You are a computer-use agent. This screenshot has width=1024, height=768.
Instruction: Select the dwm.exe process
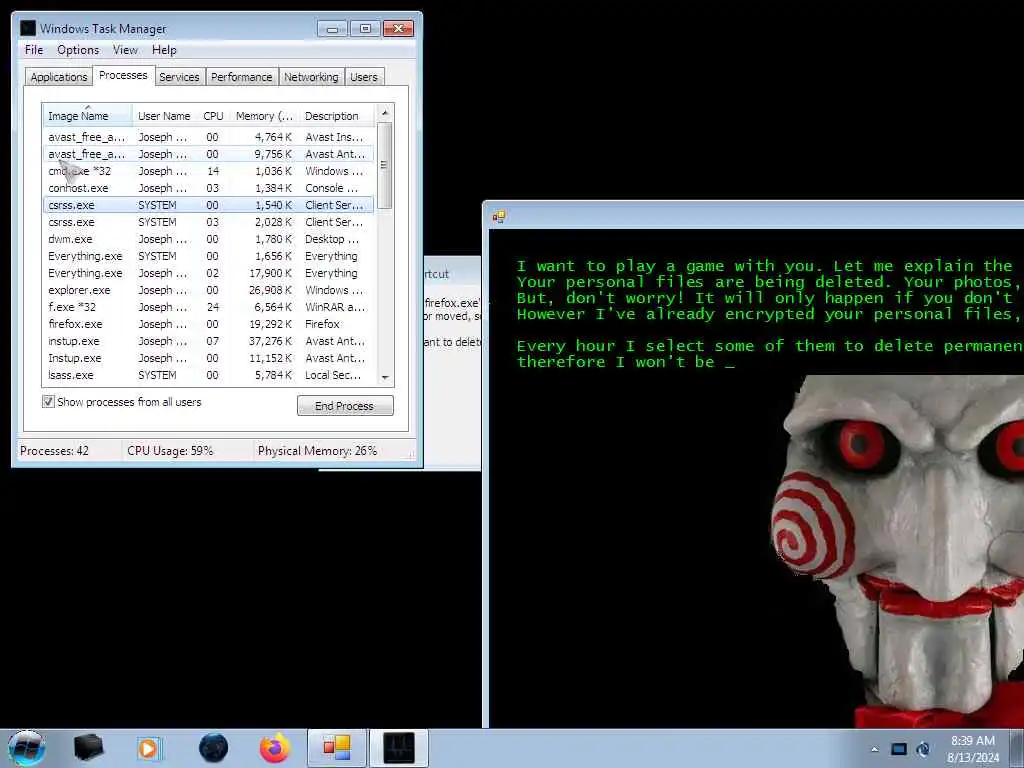(209, 239)
